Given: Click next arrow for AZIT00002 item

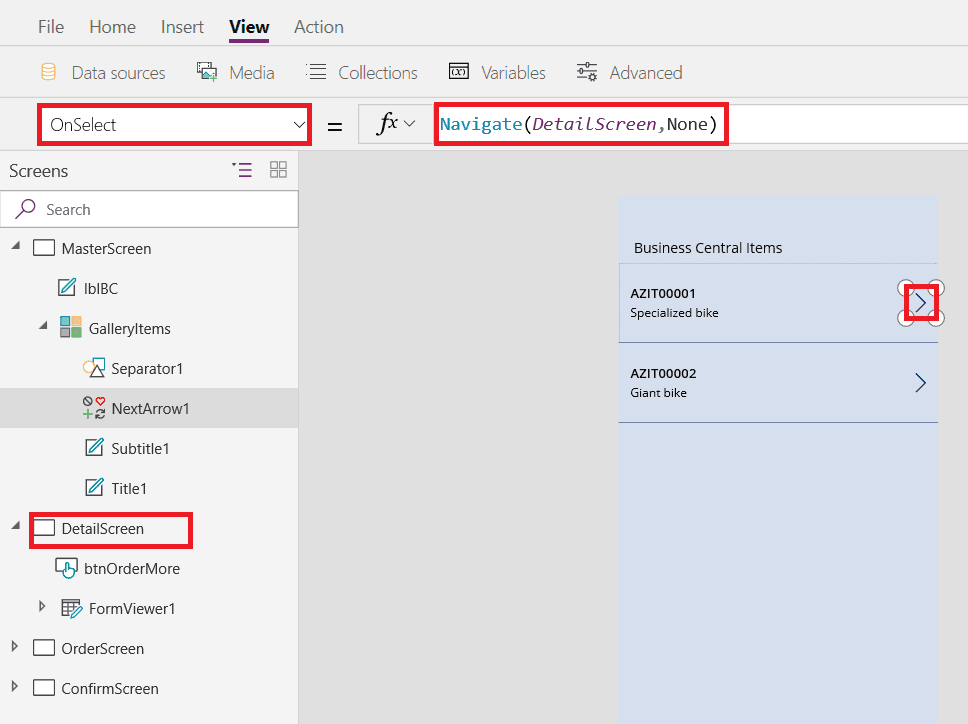Looking at the screenshot, I should [x=920, y=383].
